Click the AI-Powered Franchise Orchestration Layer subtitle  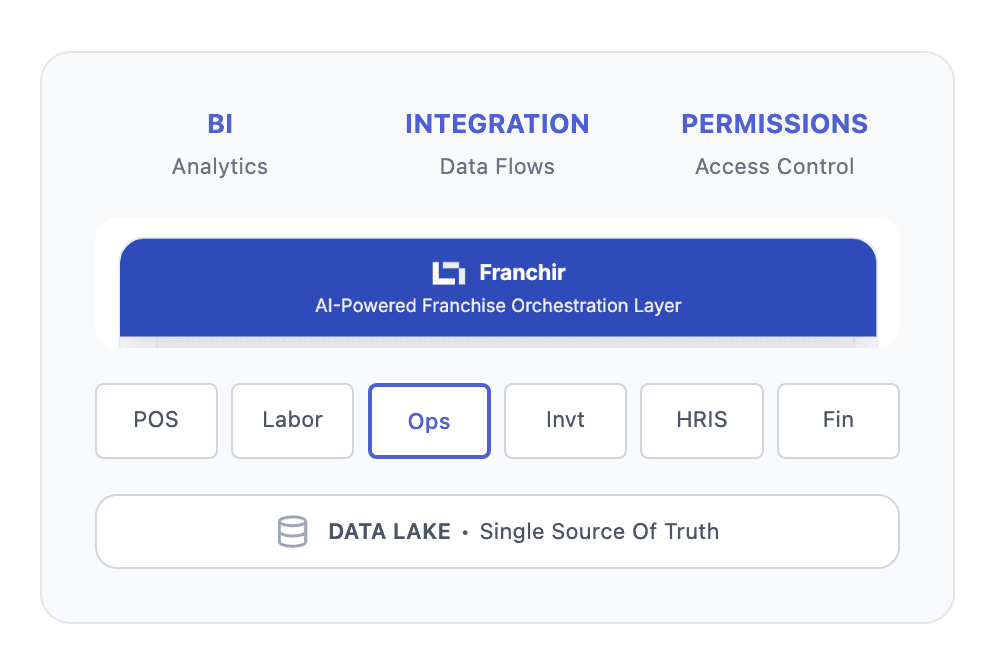tap(499, 306)
